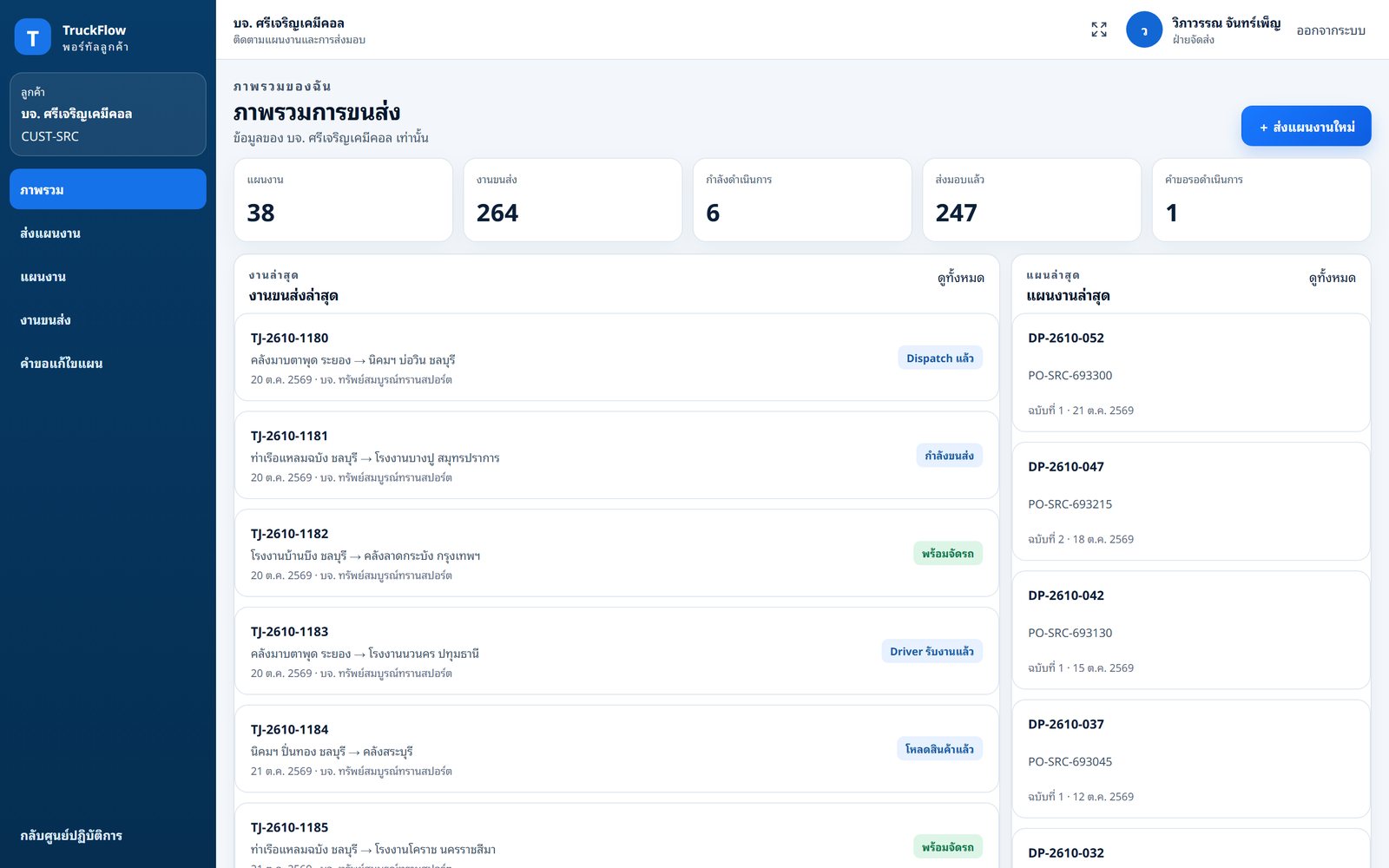Screen dimensions: 1389x868
Task: Open plan DP-2610-052
Action: point(1191,372)
